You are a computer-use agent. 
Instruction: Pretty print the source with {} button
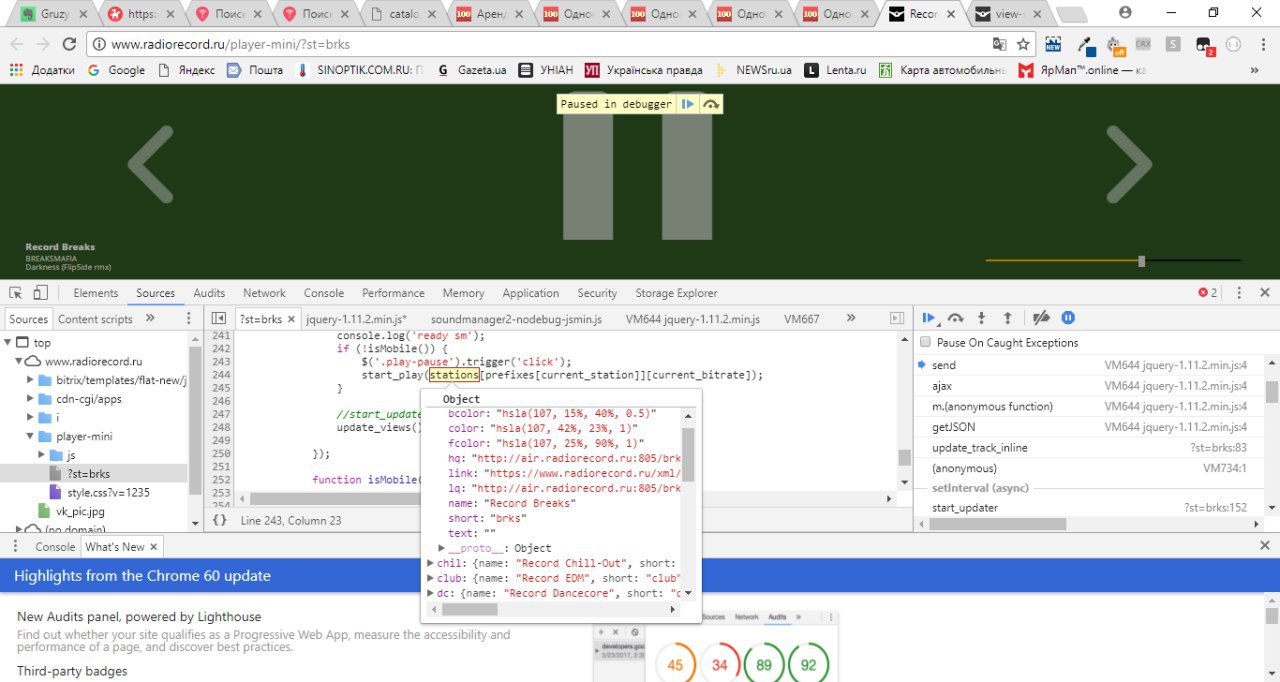pyautogui.click(x=220, y=520)
